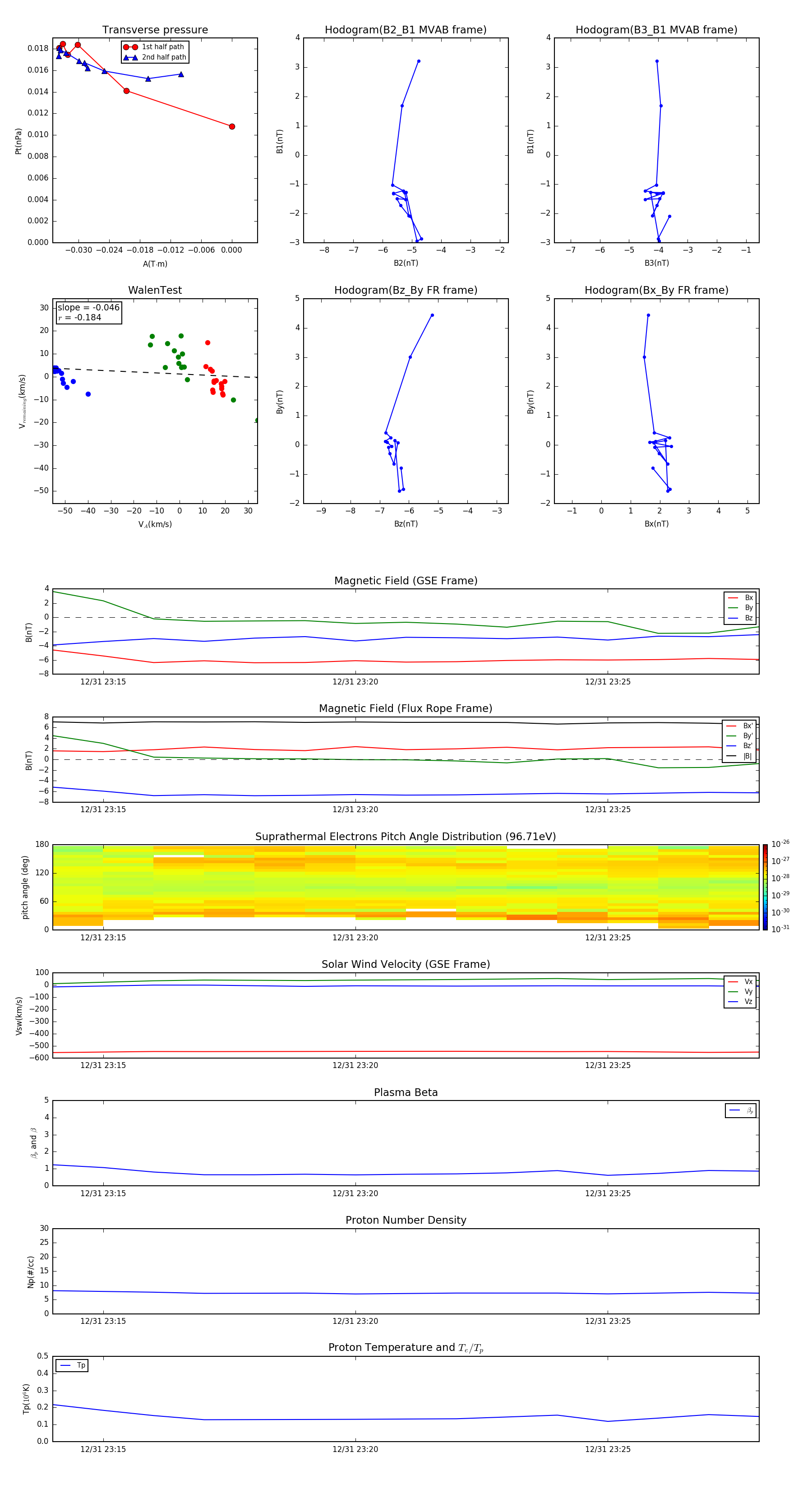Select the "1st half path" legend entry
Image resolution: width=812 pixels, height=1489 pixels.
(155, 47)
